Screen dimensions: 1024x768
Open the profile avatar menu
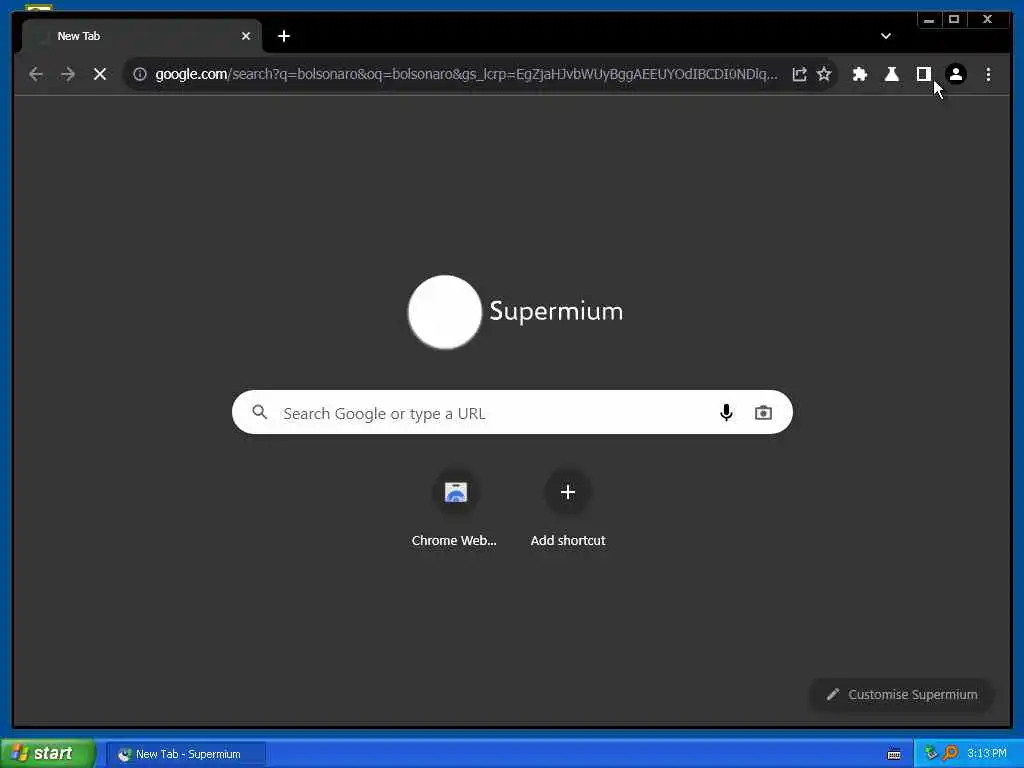[956, 74]
